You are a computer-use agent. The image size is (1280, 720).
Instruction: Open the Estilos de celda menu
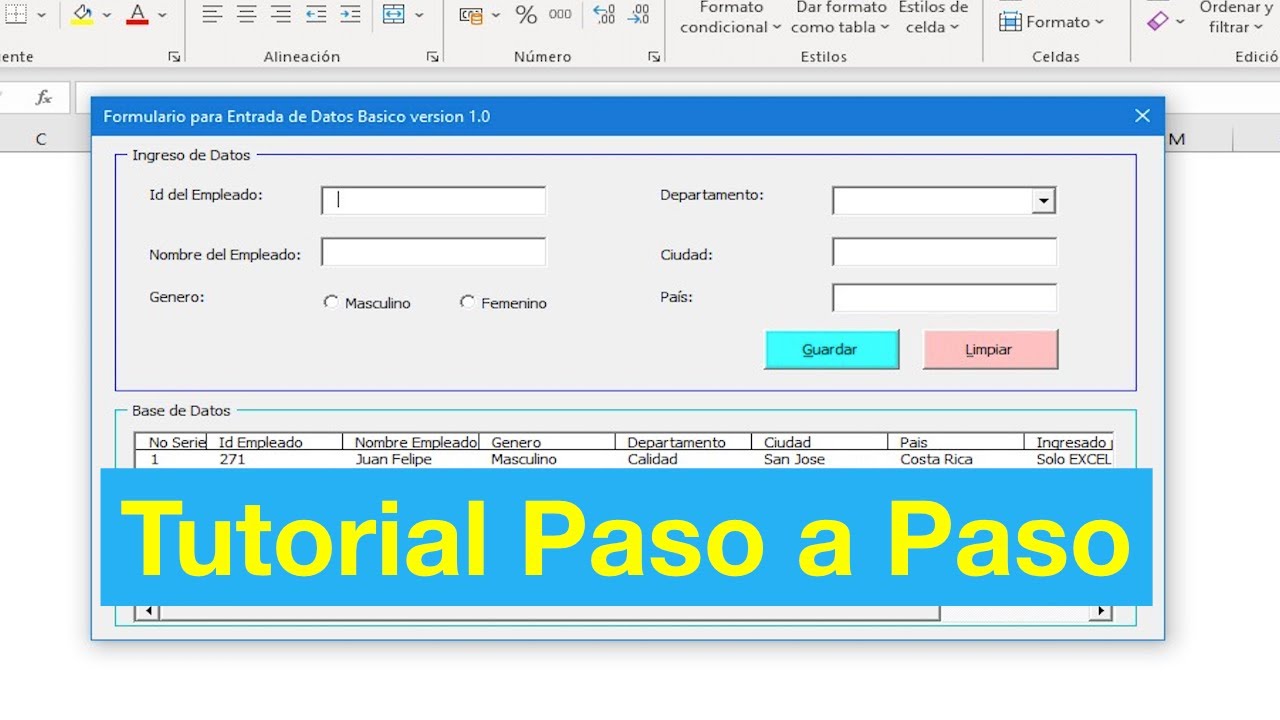933,18
